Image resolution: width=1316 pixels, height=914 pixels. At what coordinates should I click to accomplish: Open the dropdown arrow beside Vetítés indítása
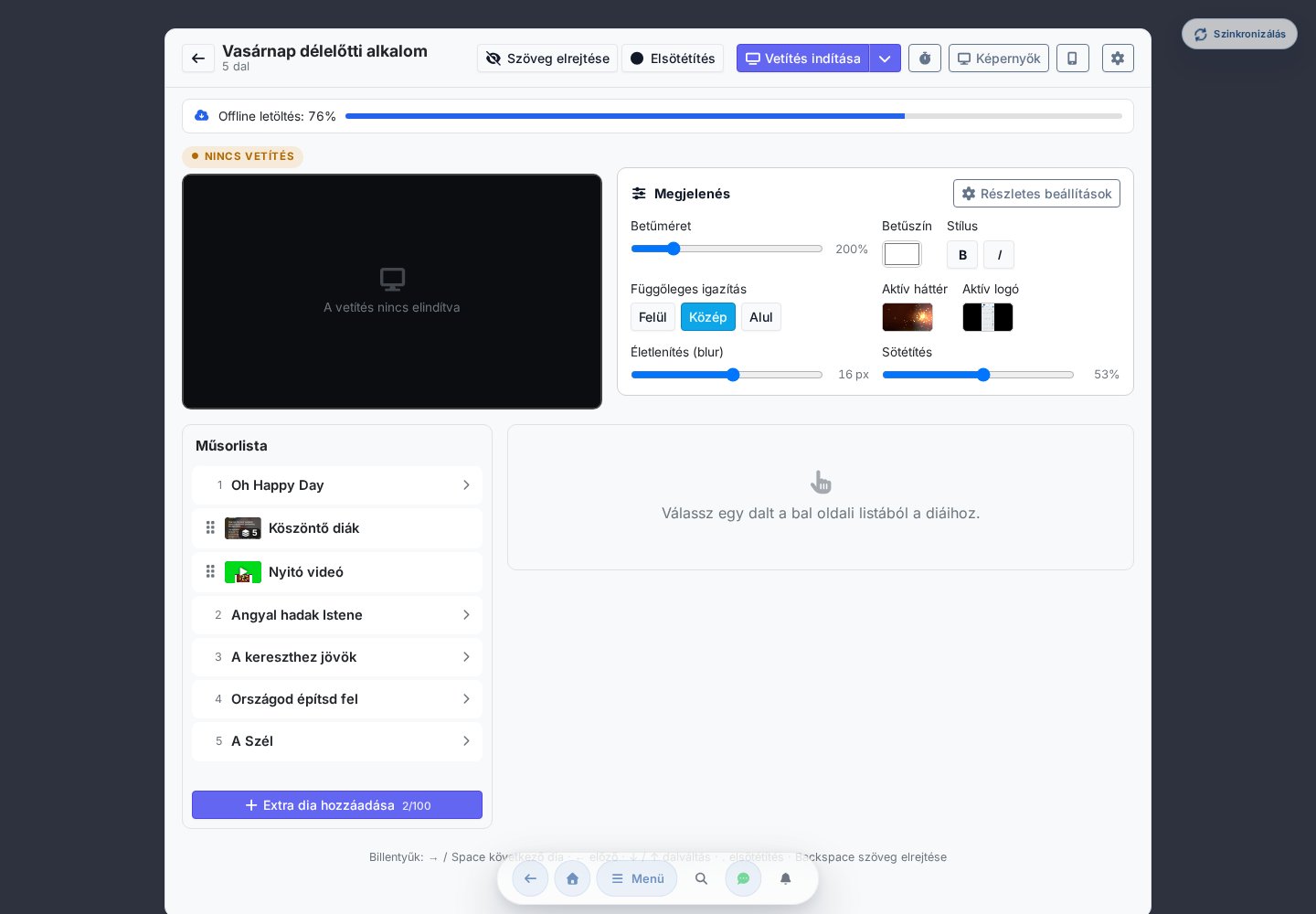[885, 58]
